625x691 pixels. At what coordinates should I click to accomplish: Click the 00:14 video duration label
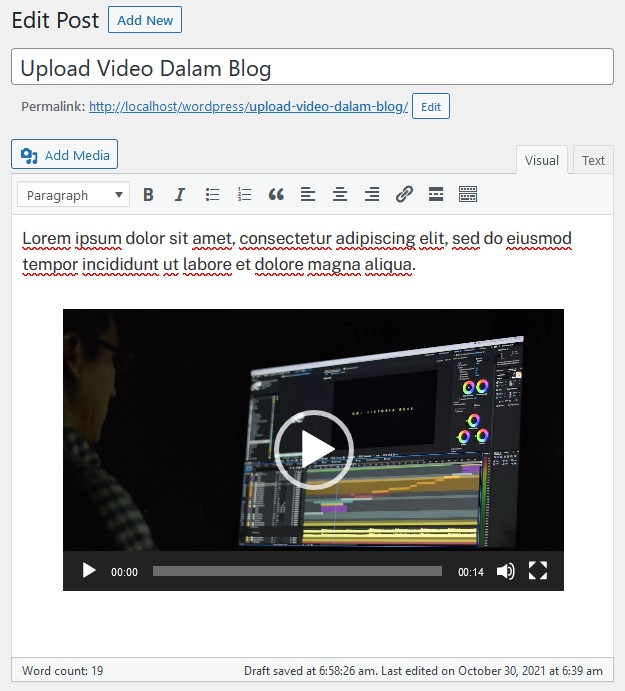(471, 572)
